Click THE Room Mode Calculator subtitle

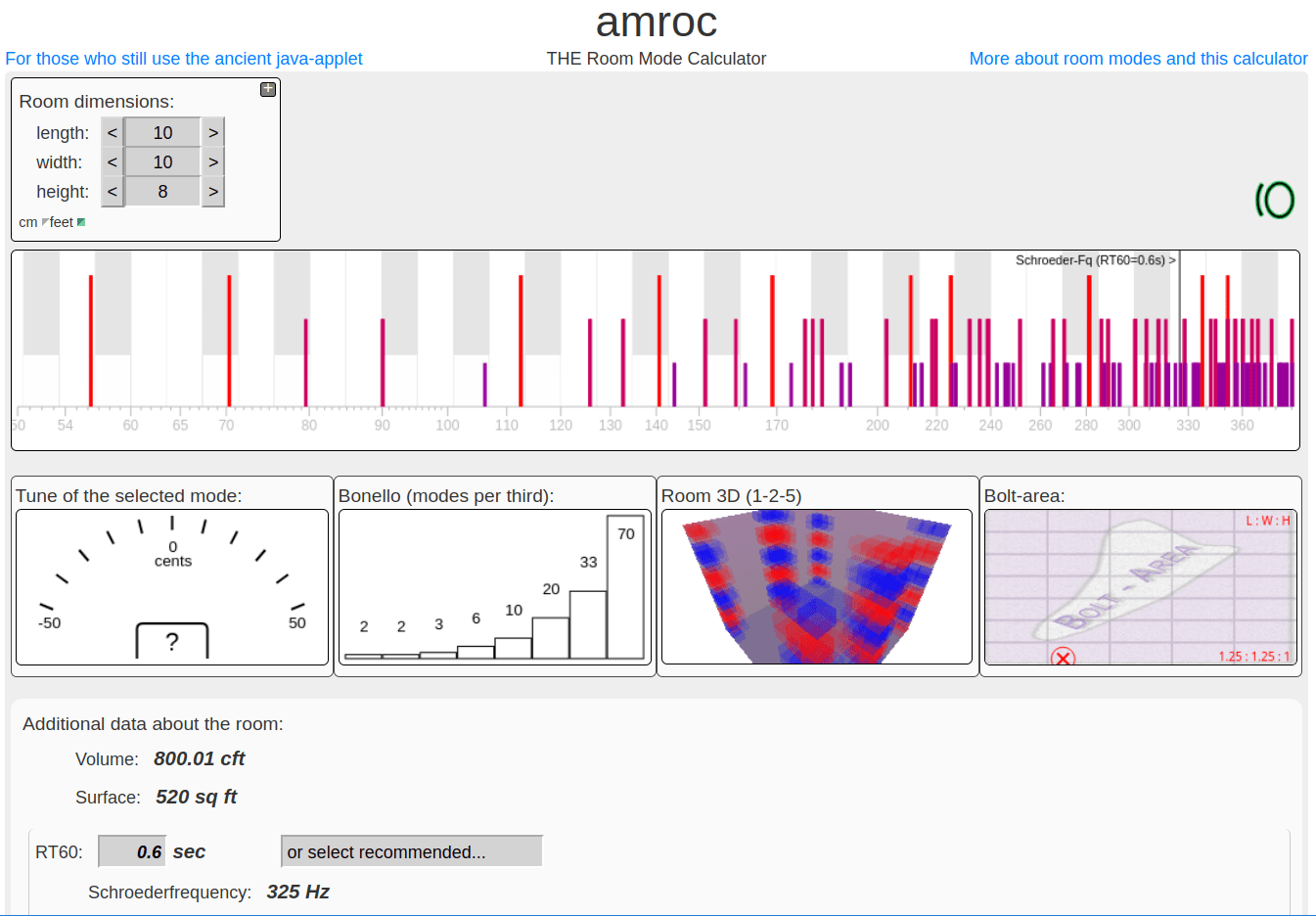(657, 59)
